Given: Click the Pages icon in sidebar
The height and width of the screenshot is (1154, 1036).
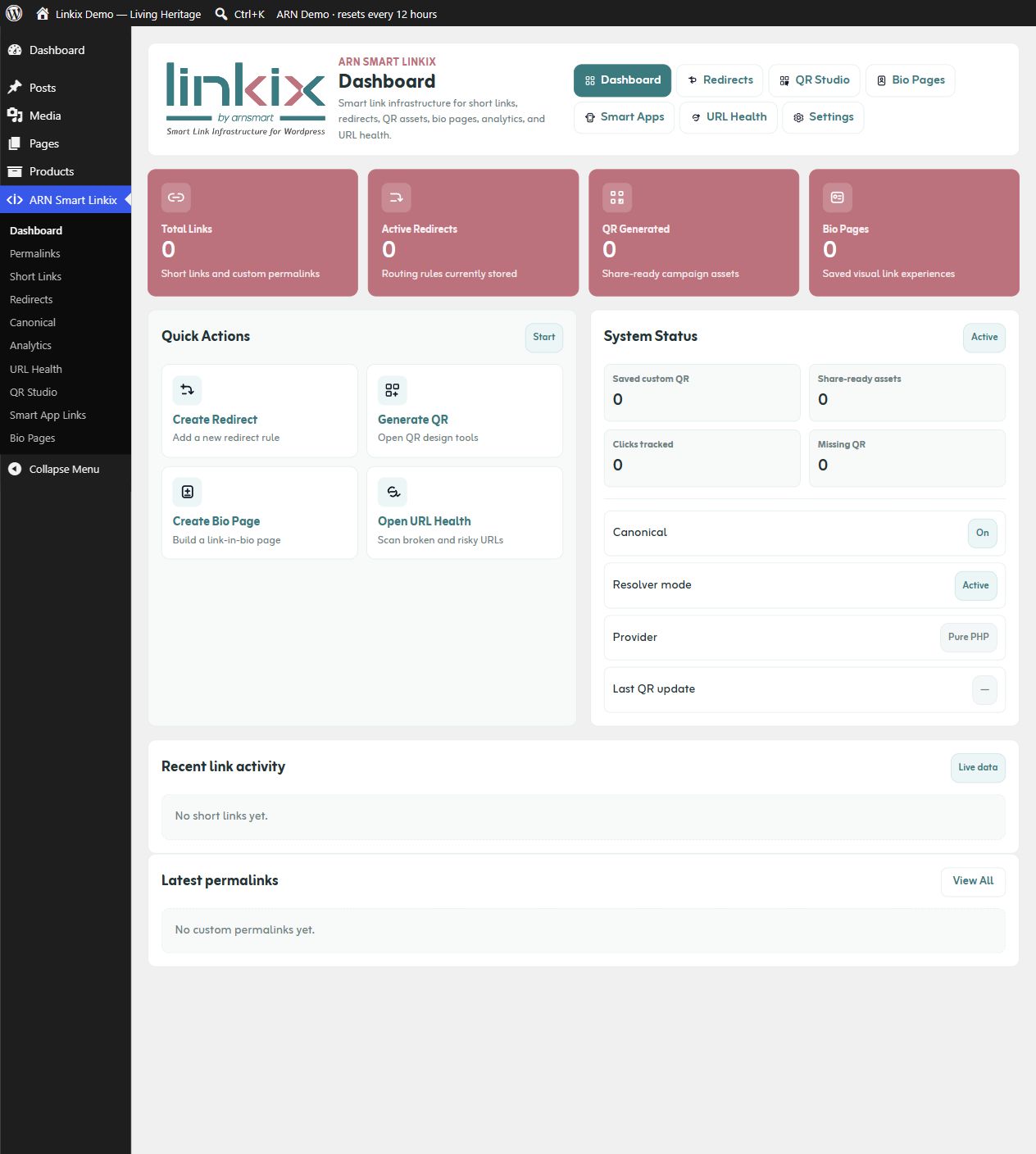Looking at the screenshot, I should point(15,143).
